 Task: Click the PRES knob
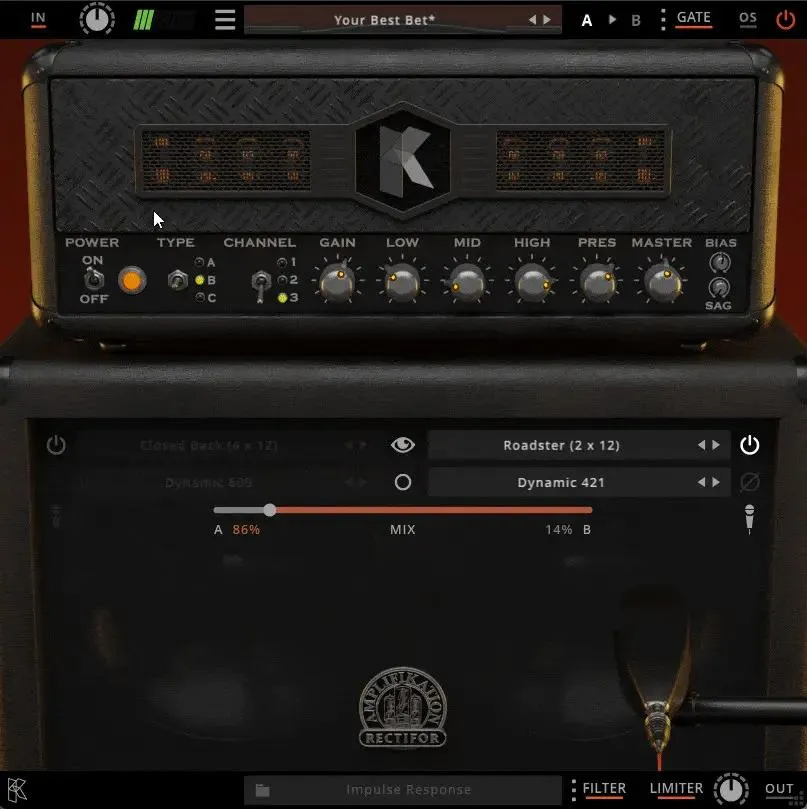(x=597, y=282)
